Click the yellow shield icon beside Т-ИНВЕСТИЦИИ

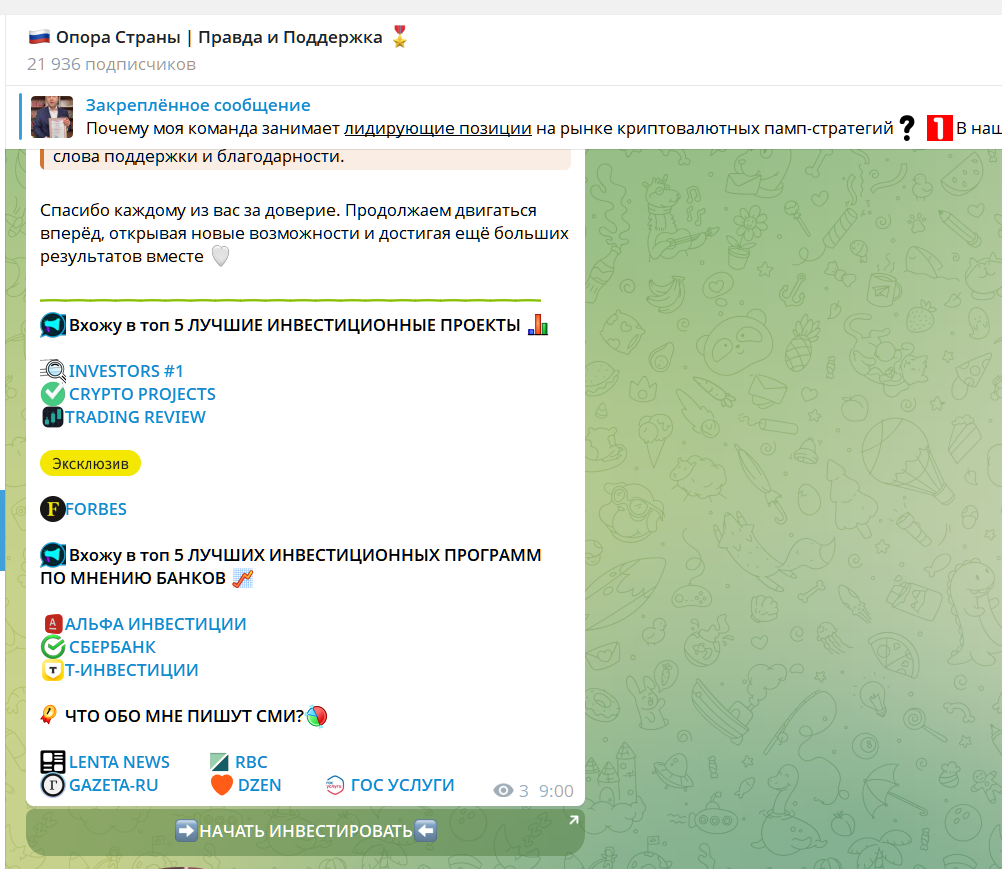click(52, 670)
